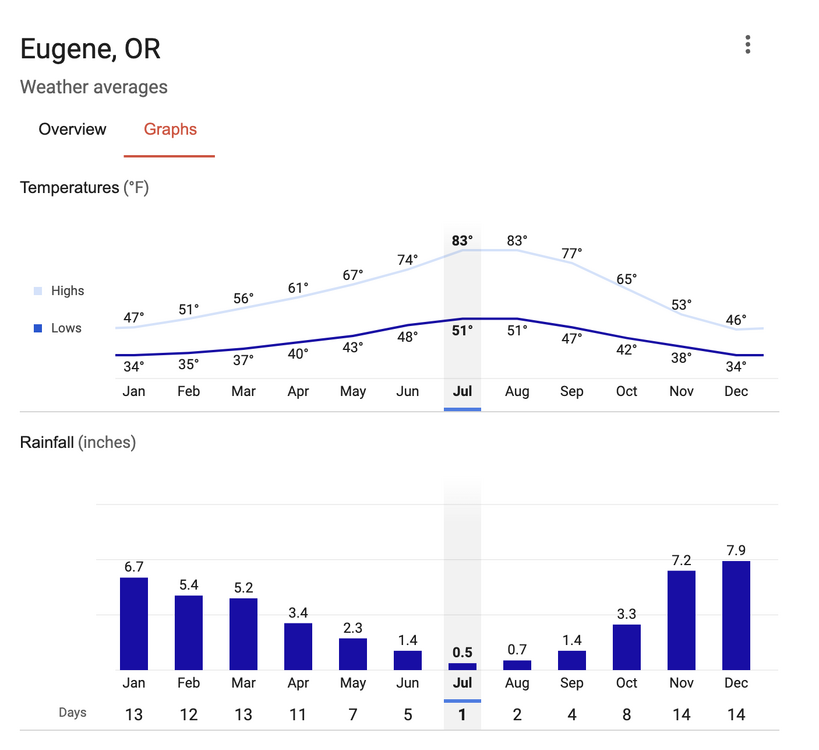Click the Lows legend color swatch
Screen dimensions: 819x750
(38, 328)
